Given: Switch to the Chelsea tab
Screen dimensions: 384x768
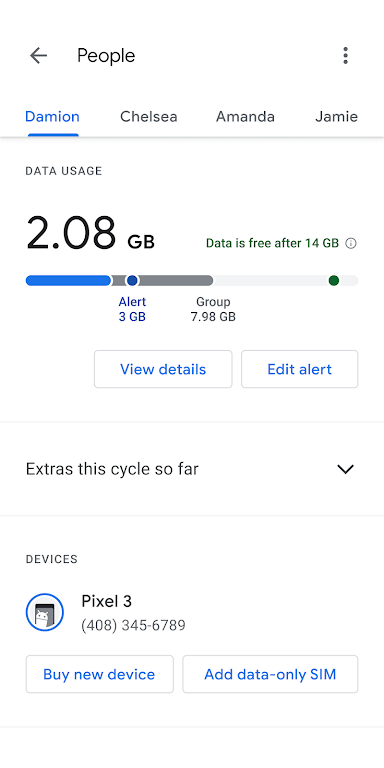Looking at the screenshot, I should click(x=148, y=117).
